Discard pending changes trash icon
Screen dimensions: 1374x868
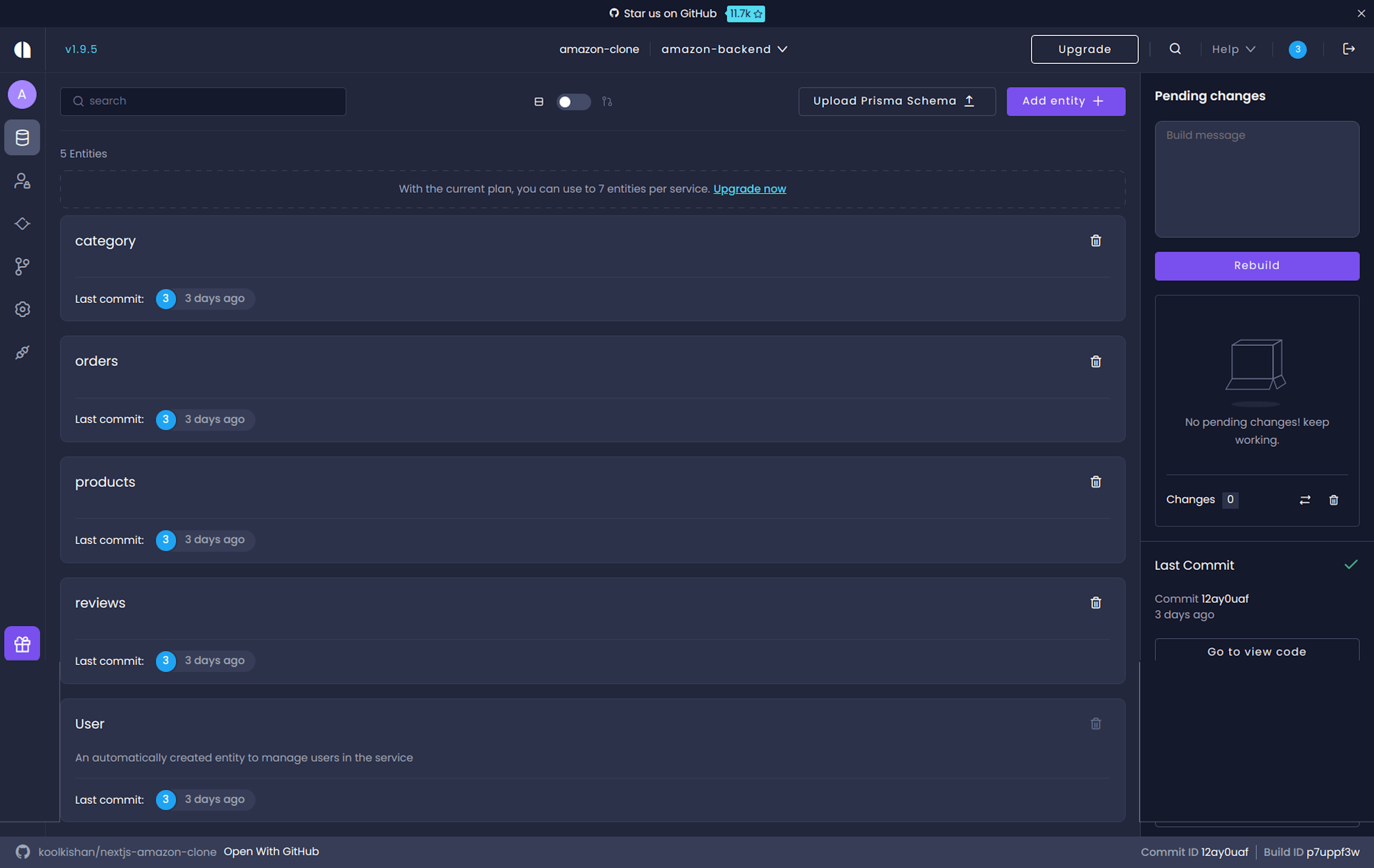click(1334, 500)
